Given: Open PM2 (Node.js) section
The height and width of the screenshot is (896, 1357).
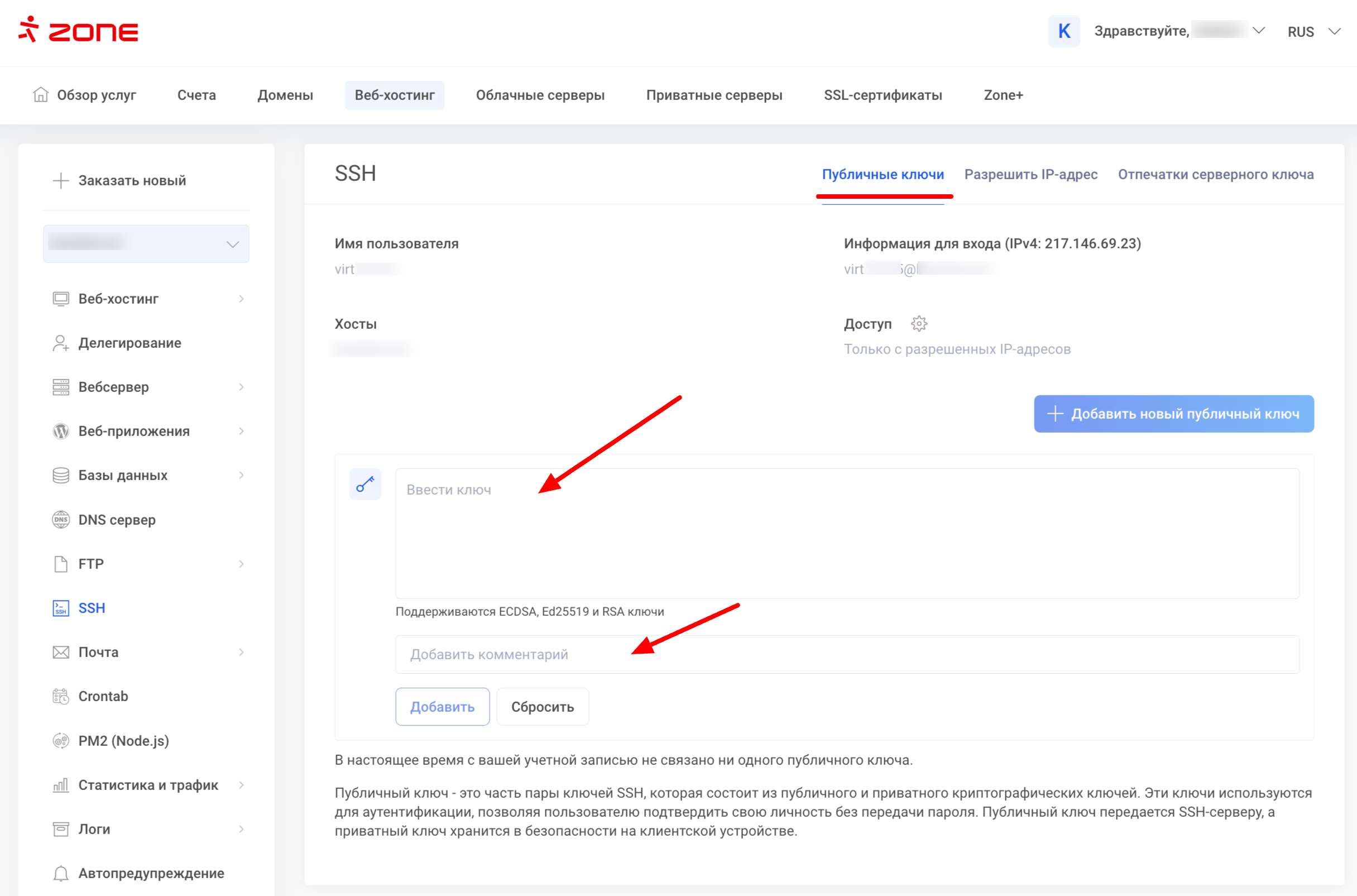Looking at the screenshot, I should (123, 741).
